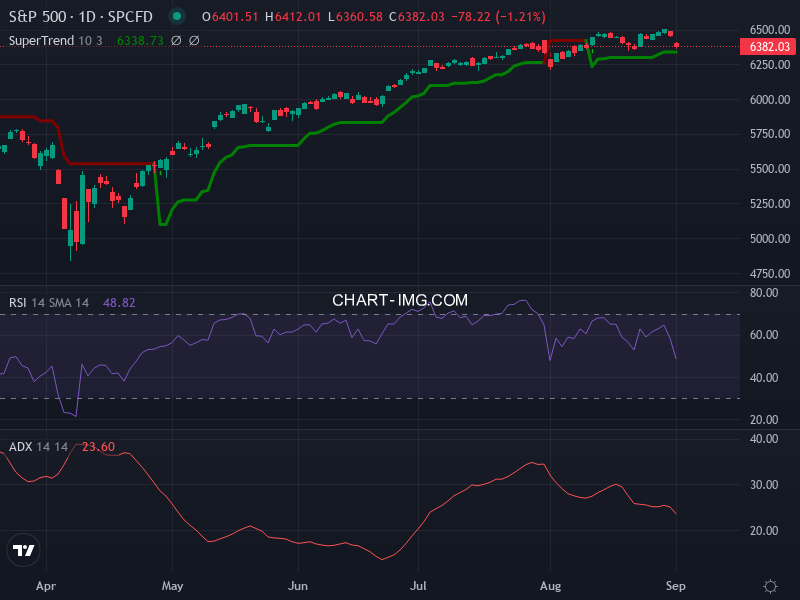Viewport: 800px width, 600px height.
Task: Click the close price C6382.03
Action: 417,17
